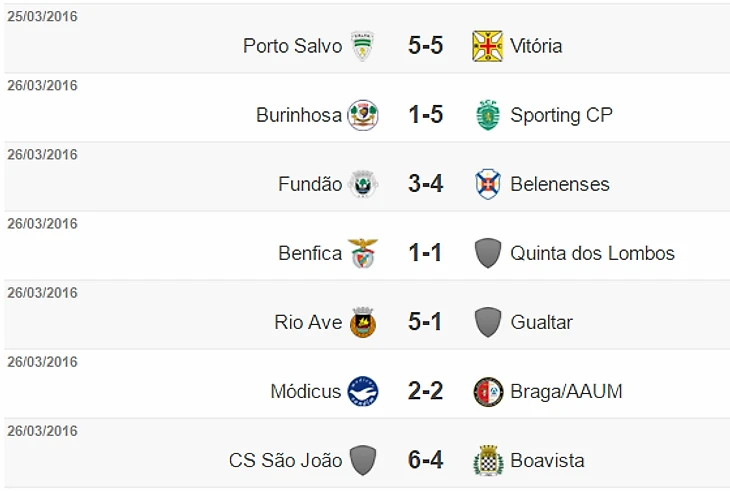This screenshot has width=730, height=491.
Task: Click the Fundão club crest
Action: coord(362,184)
